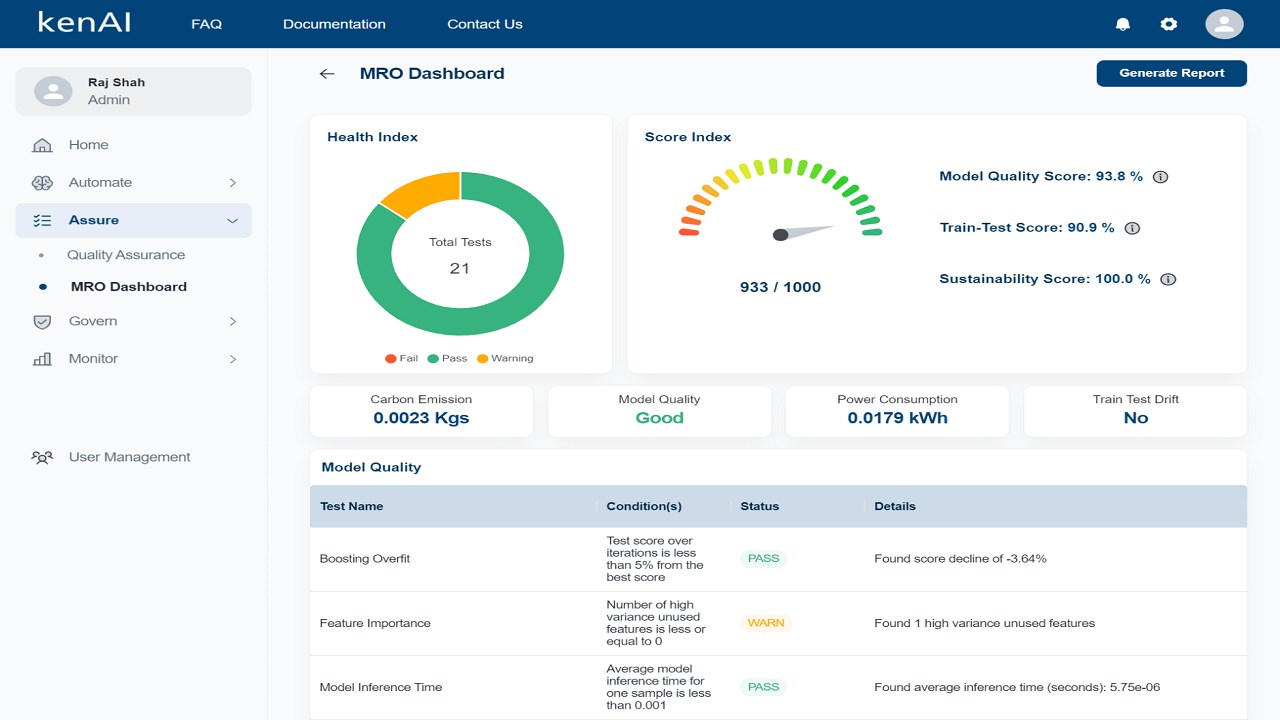The image size is (1280, 720).
Task: Click the Monitor bar chart icon
Action: (x=42, y=359)
